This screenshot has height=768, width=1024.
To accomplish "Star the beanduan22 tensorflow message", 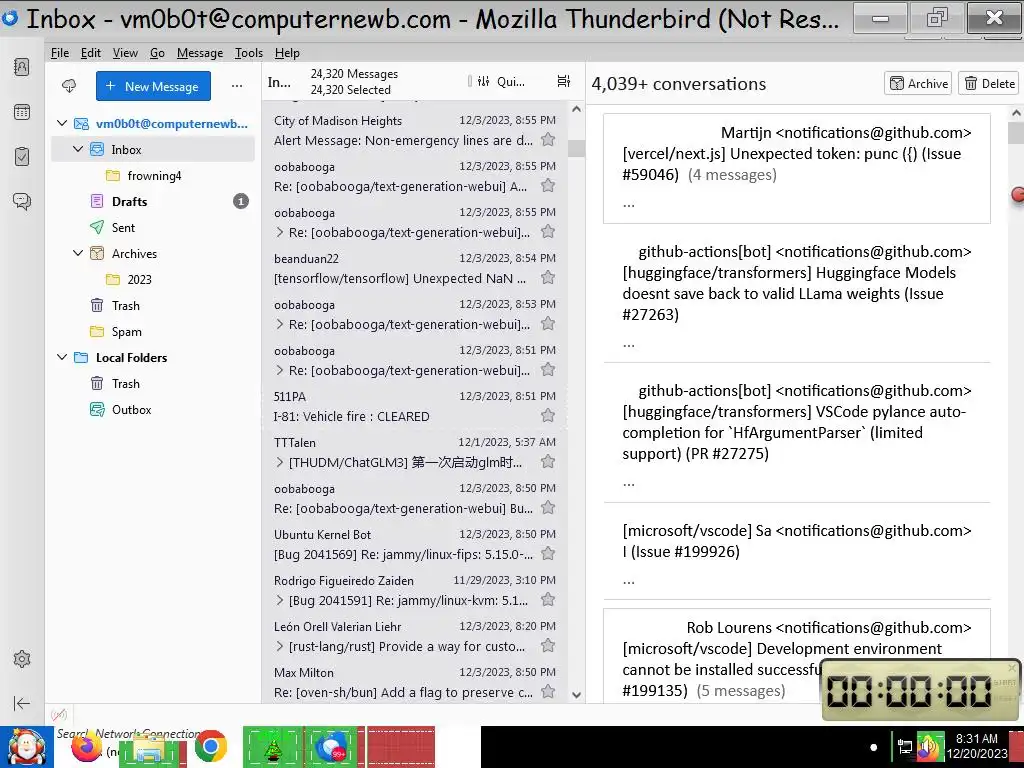I will (x=548, y=278).
